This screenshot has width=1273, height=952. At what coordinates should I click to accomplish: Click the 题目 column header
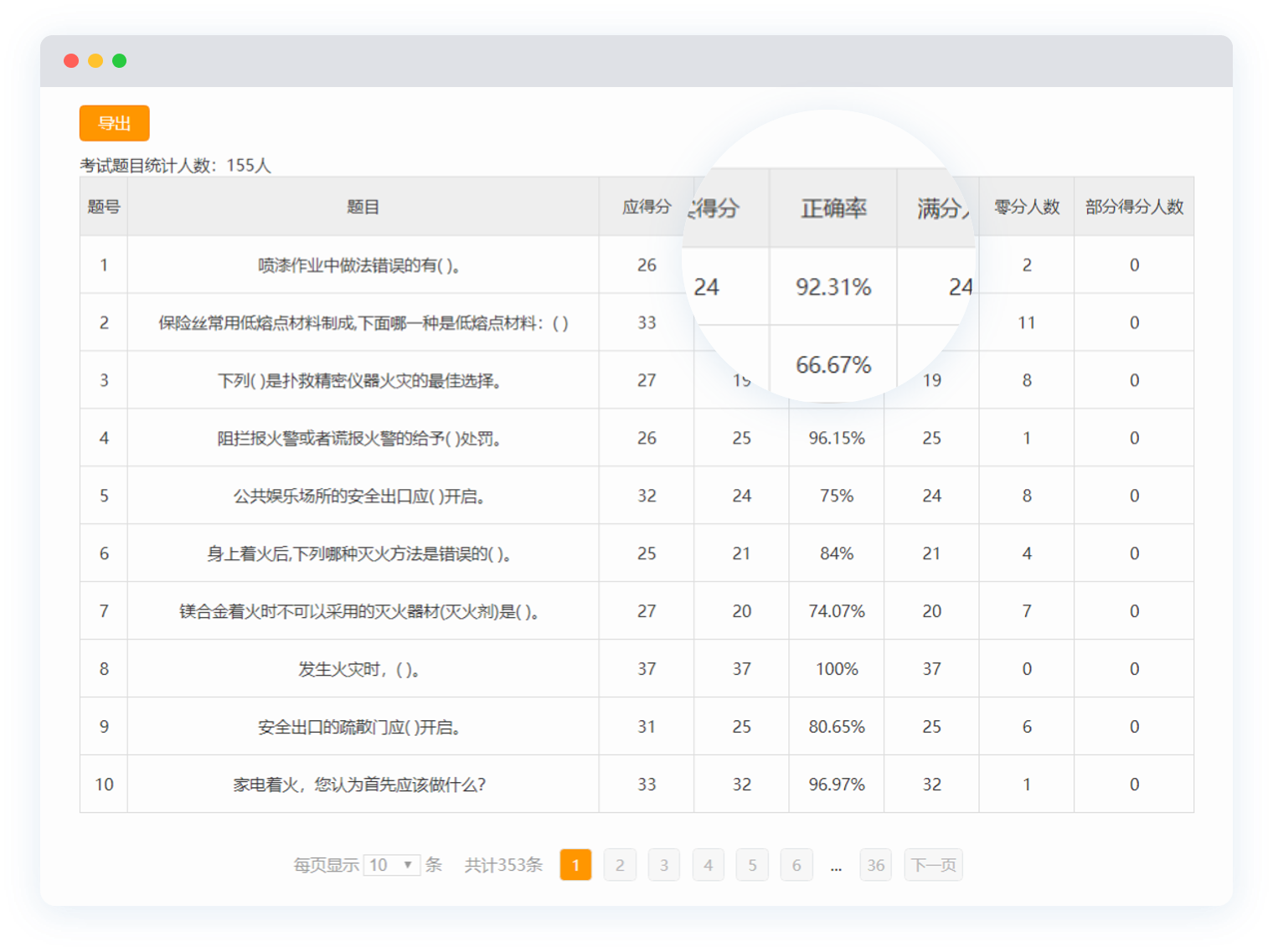[x=363, y=207]
